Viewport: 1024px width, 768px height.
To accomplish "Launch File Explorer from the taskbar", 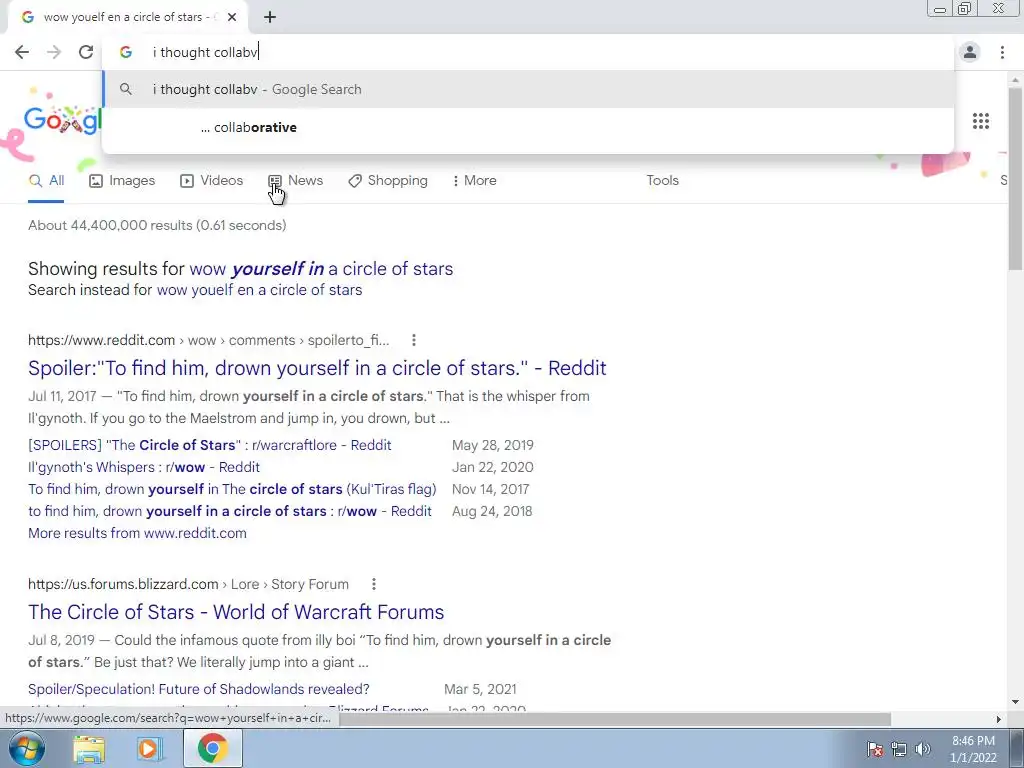I will 89,748.
